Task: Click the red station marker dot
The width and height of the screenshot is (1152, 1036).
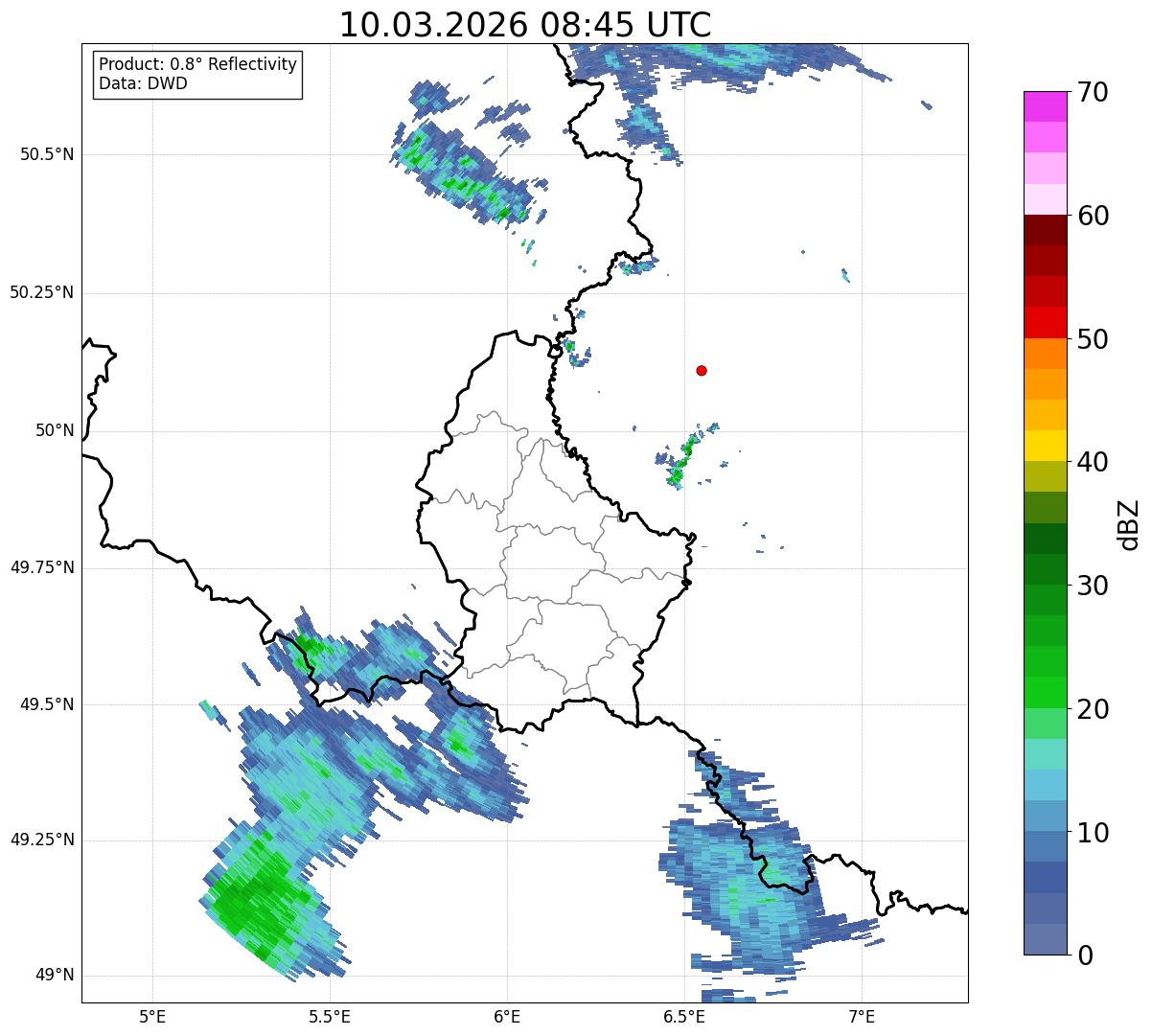Action: [x=702, y=370]
